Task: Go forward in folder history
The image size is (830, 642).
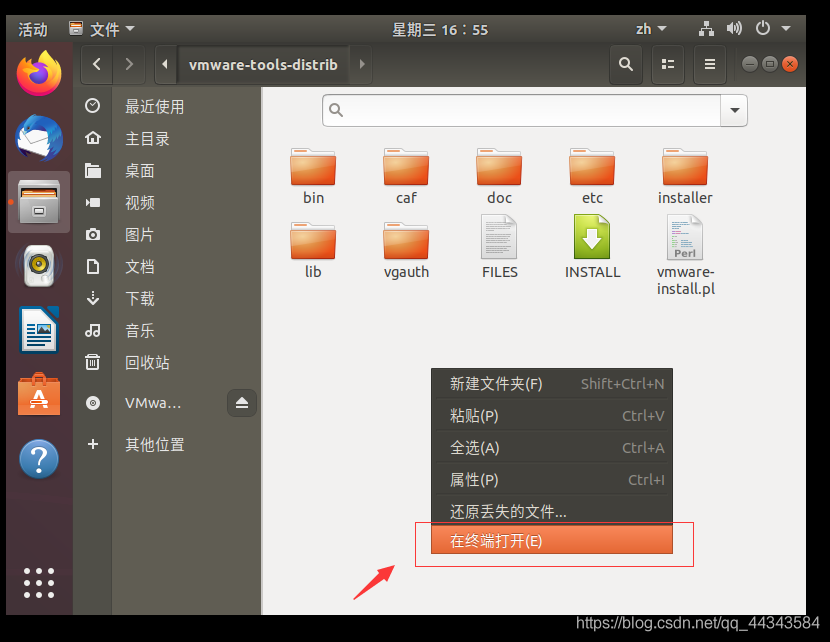Action: (129, 65)
